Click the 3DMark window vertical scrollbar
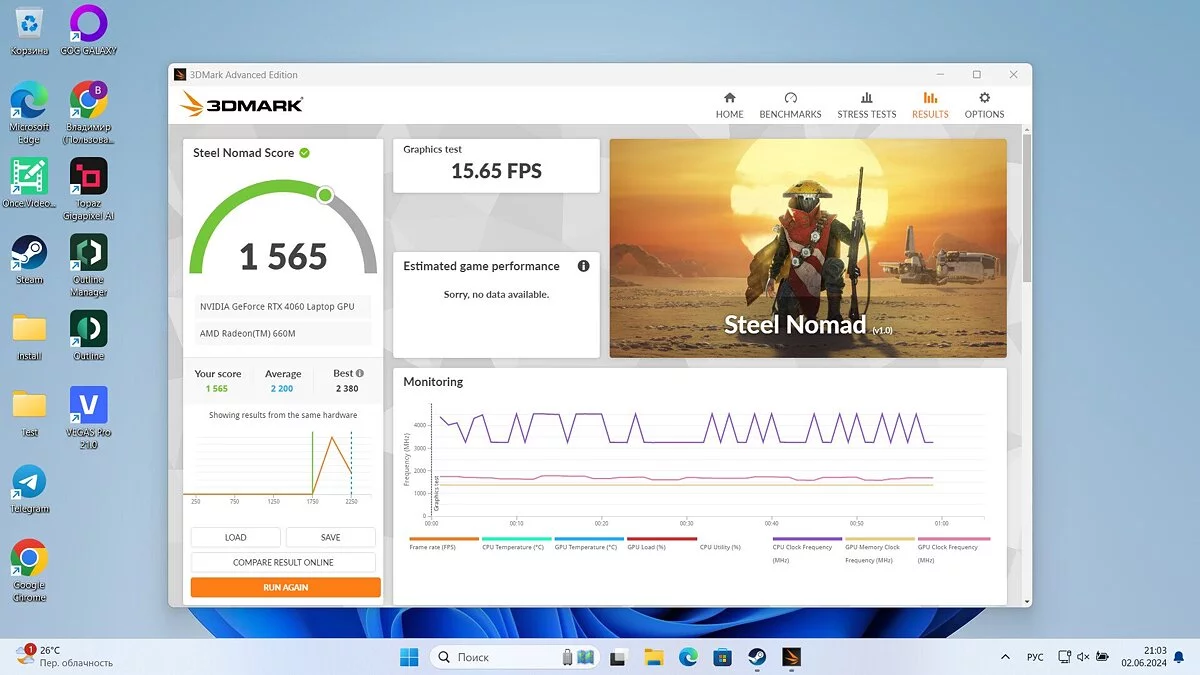Viewport: 1200px width, 675px height. (x=1025, y=210)
